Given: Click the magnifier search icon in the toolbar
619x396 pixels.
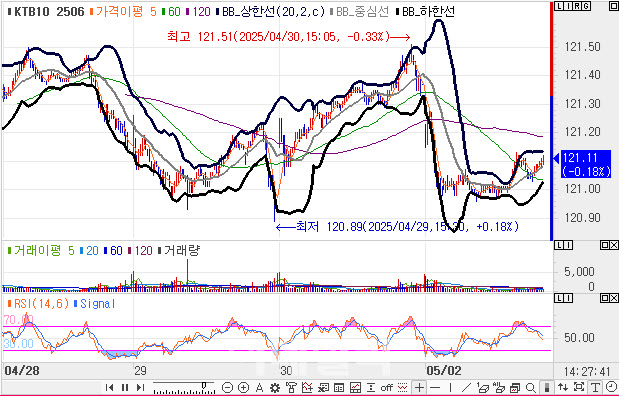Looking at the screenshot, I should [x=531, y=388].
